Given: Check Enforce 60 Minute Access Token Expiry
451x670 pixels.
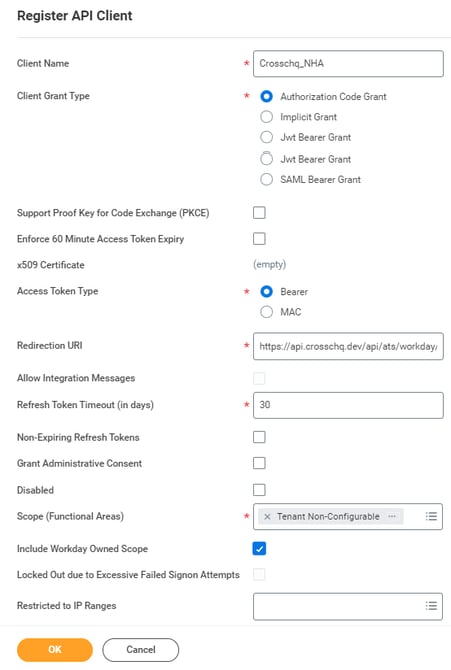Looking at the screenshot, I should pyautogui.click(x=259, y=238).
